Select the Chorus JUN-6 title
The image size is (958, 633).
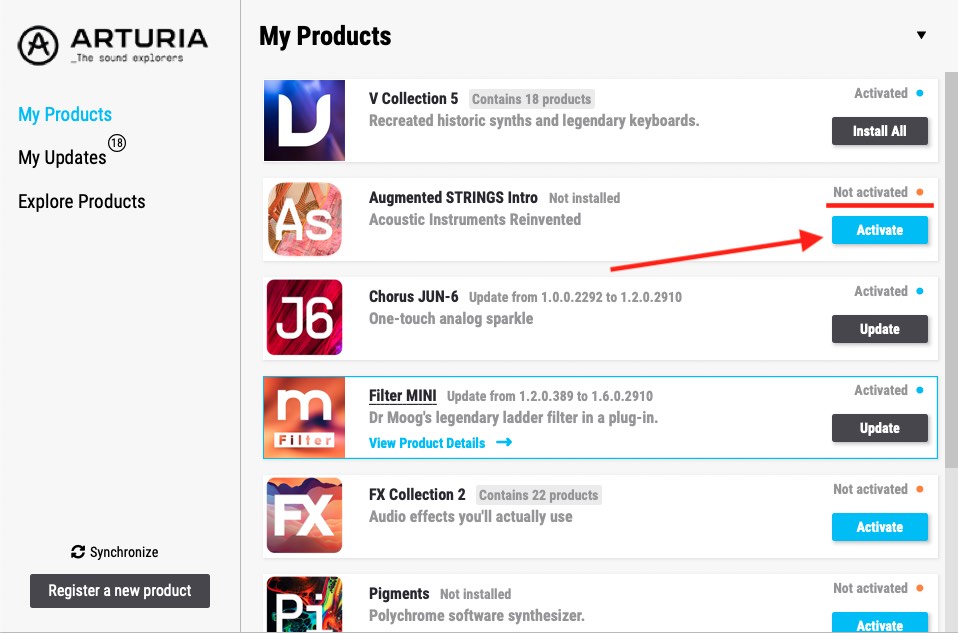pyautogui.click(x=414, y=296)
